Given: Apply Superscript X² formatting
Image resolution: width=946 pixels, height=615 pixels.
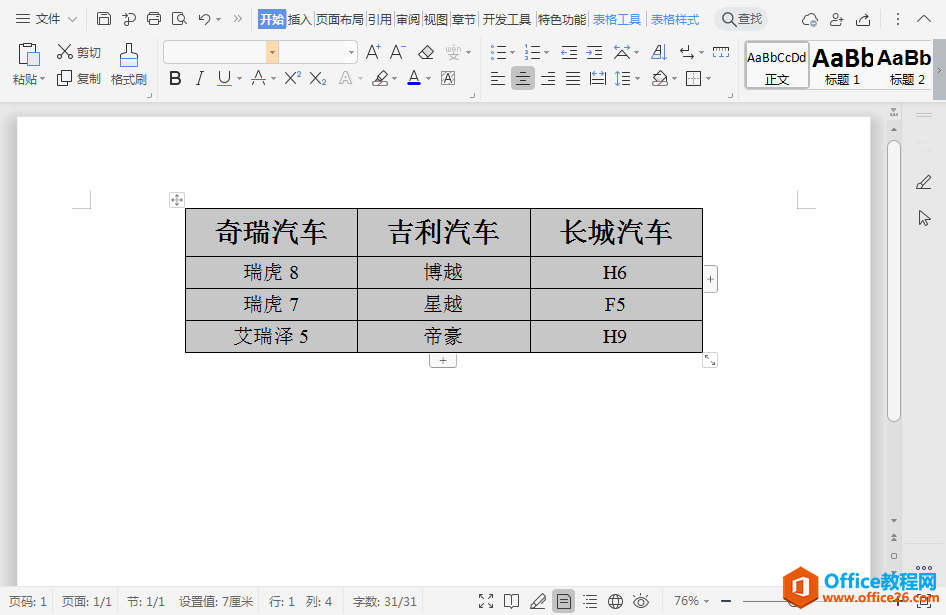Looking at the screenshot, I should [293, 78].
